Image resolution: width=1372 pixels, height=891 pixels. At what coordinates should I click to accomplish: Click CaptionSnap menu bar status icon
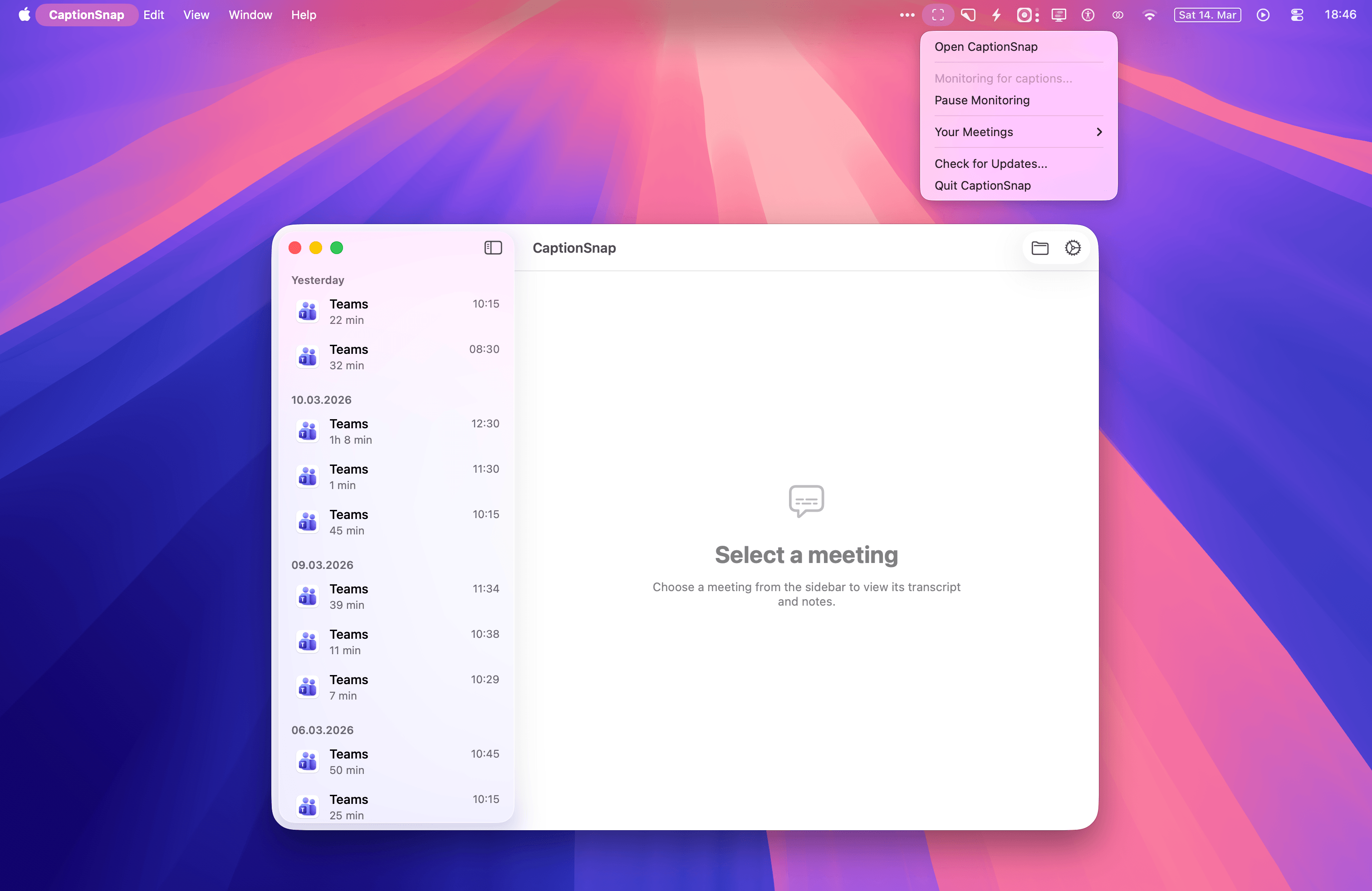[x=938, y=15]
